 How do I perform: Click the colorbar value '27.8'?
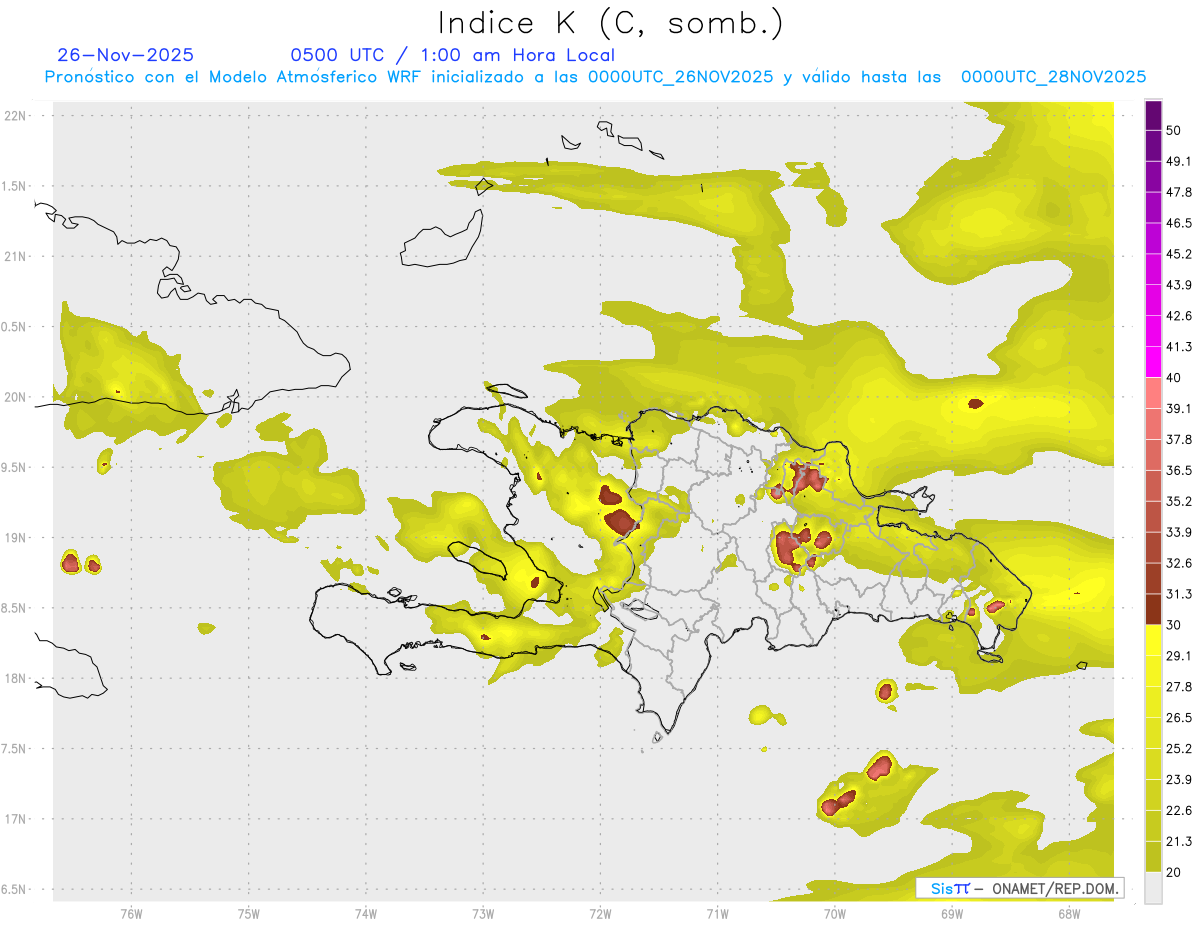pyautogui.click(x=1179, y=687)
